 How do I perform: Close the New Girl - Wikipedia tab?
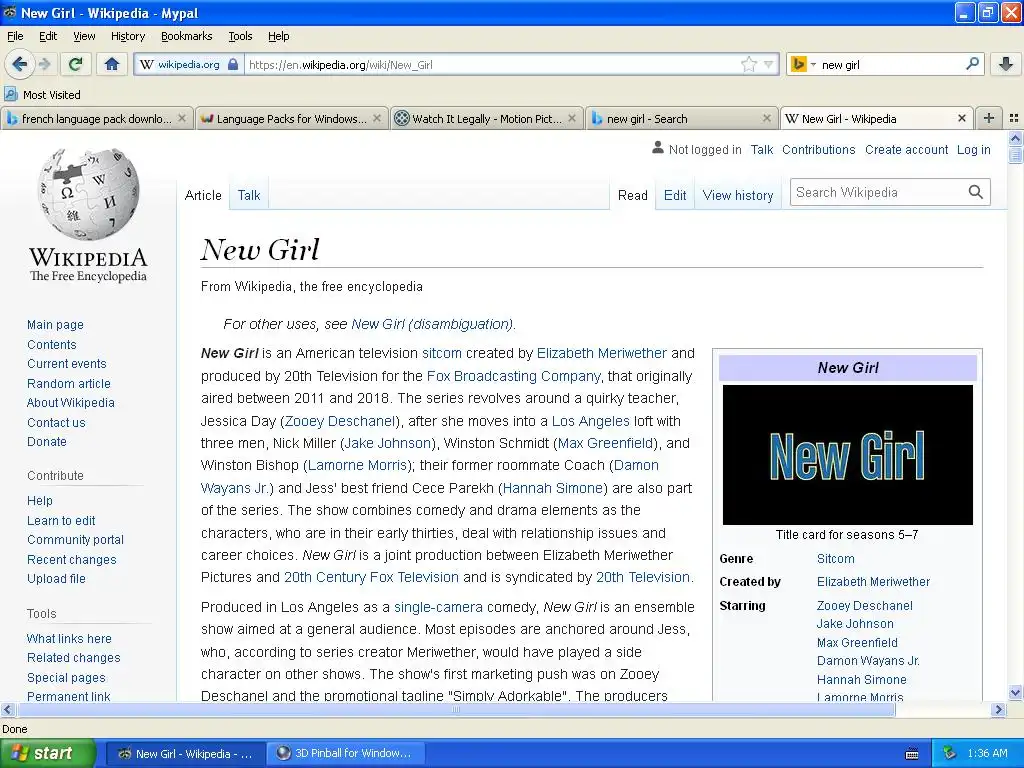coord(962,118)
